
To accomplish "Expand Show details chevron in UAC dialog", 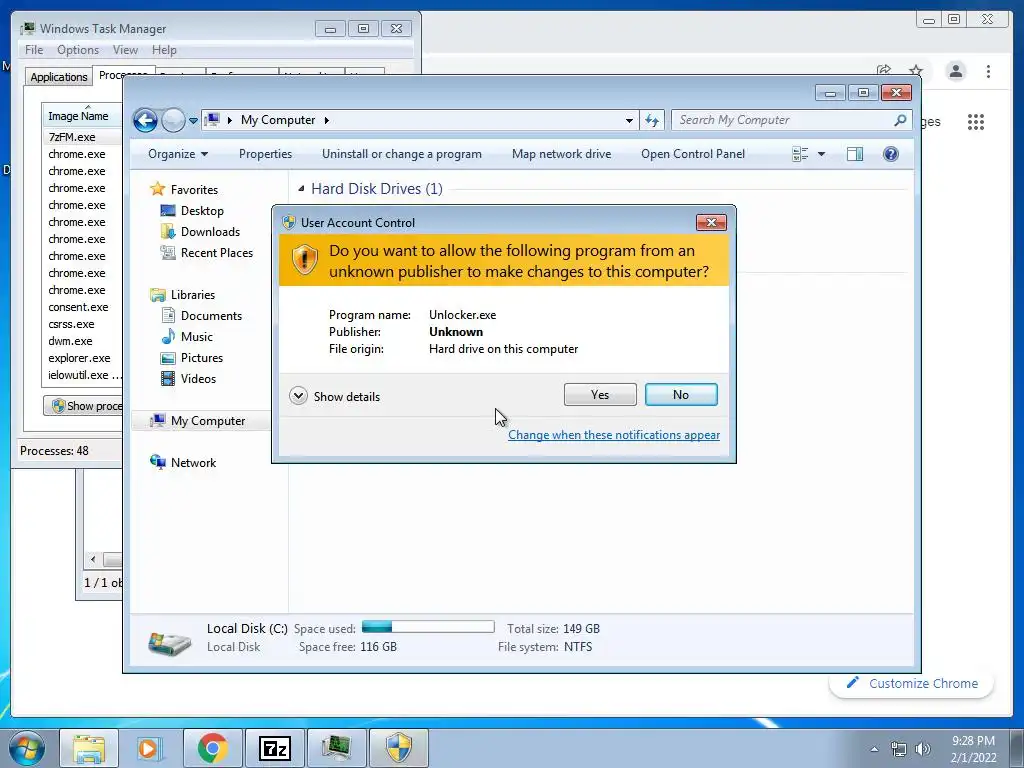I will 298,396.
